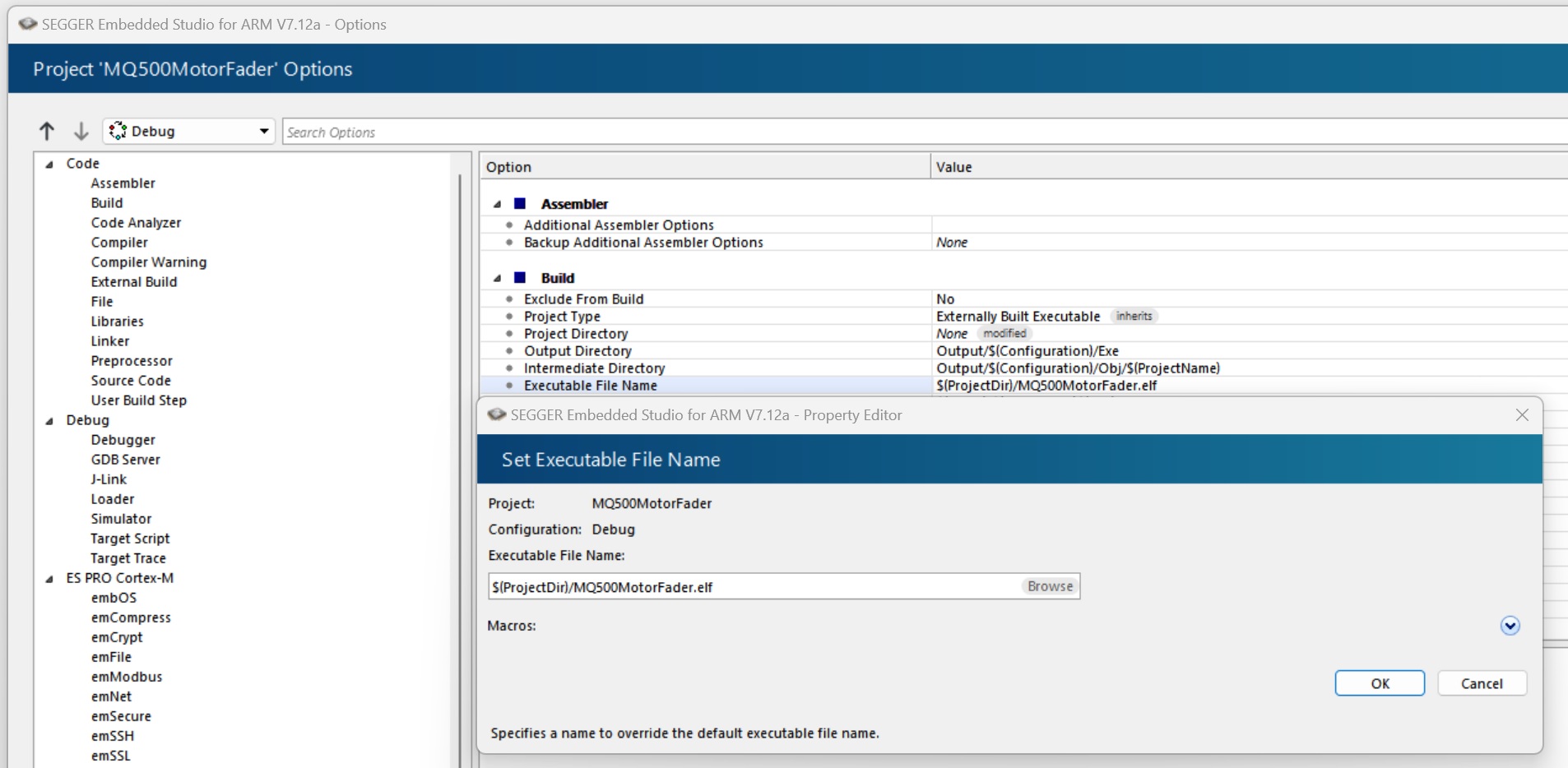Select Compiler Warning in the tree

tap(149, 262)
